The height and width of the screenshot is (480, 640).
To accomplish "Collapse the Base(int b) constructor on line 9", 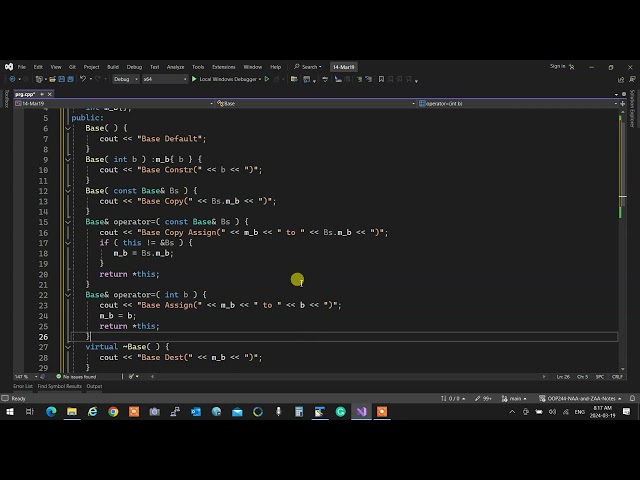I will [68, 160].
